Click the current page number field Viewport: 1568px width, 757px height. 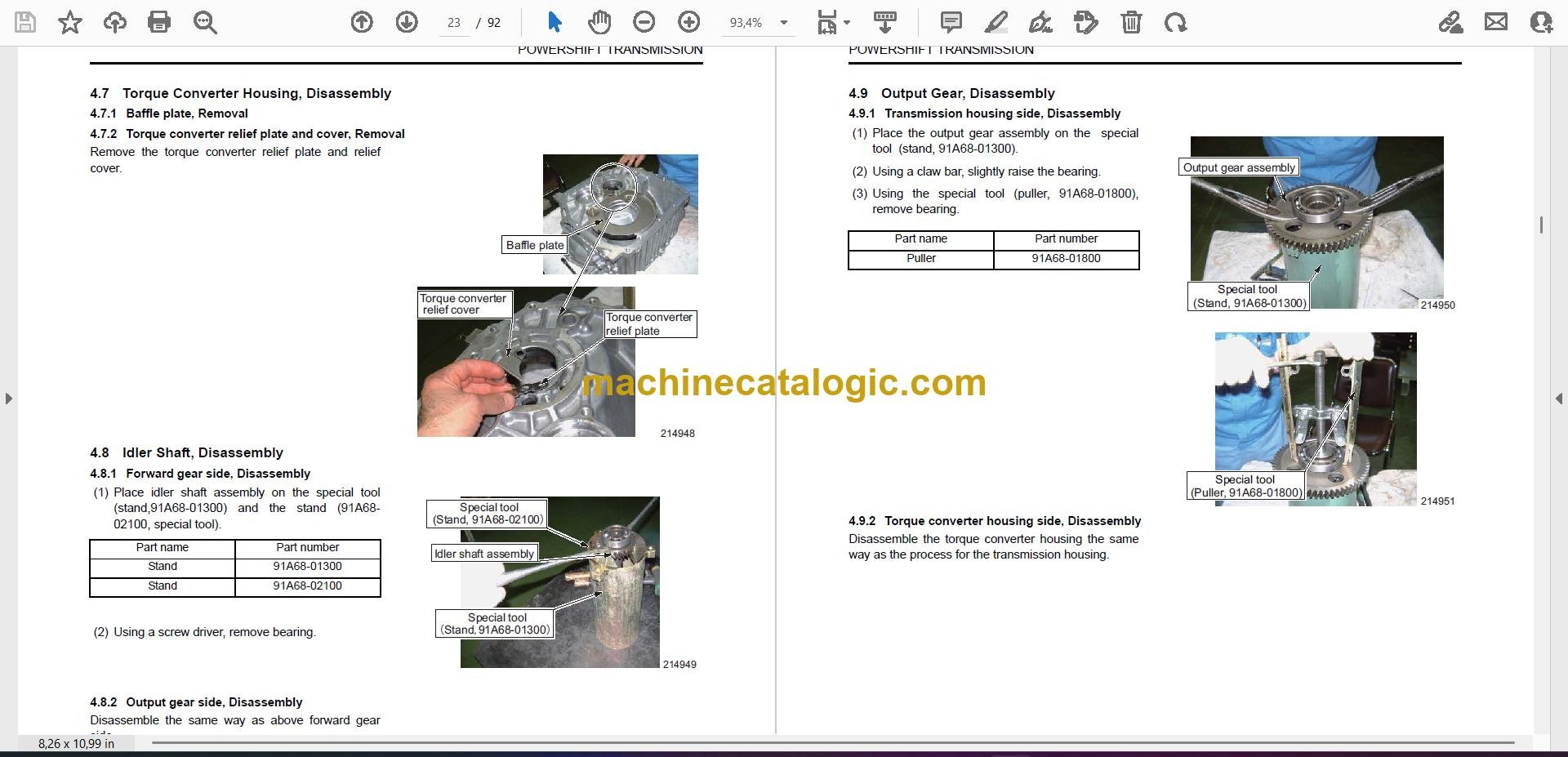(454, 23)
